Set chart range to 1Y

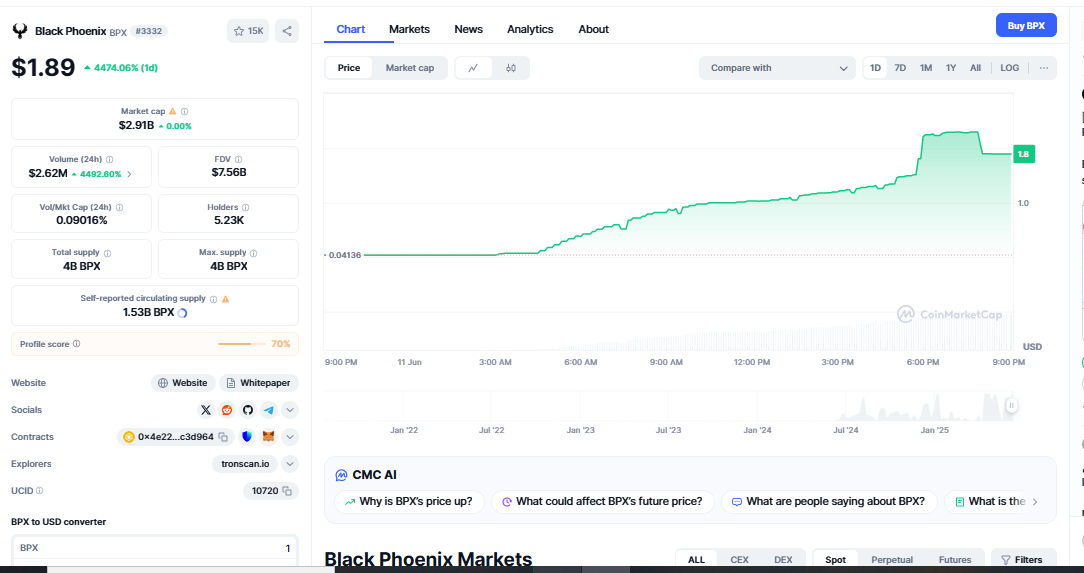point(951,68)
